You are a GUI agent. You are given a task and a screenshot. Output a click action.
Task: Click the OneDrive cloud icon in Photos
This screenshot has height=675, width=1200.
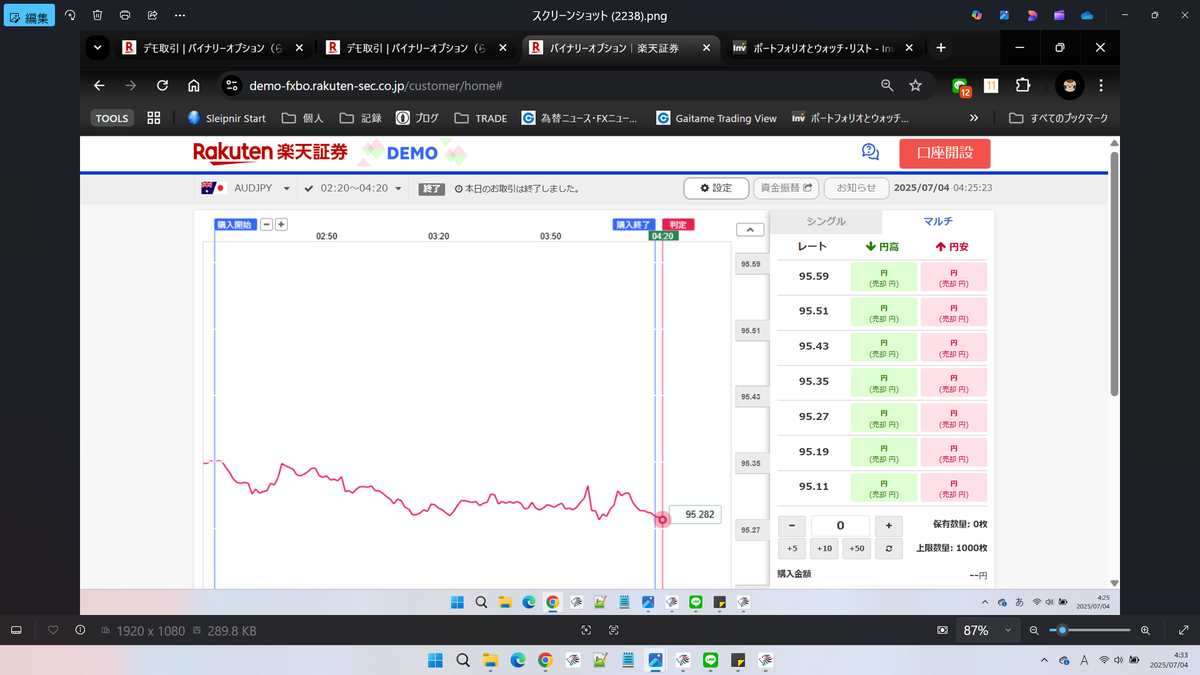click(1087, 16)
